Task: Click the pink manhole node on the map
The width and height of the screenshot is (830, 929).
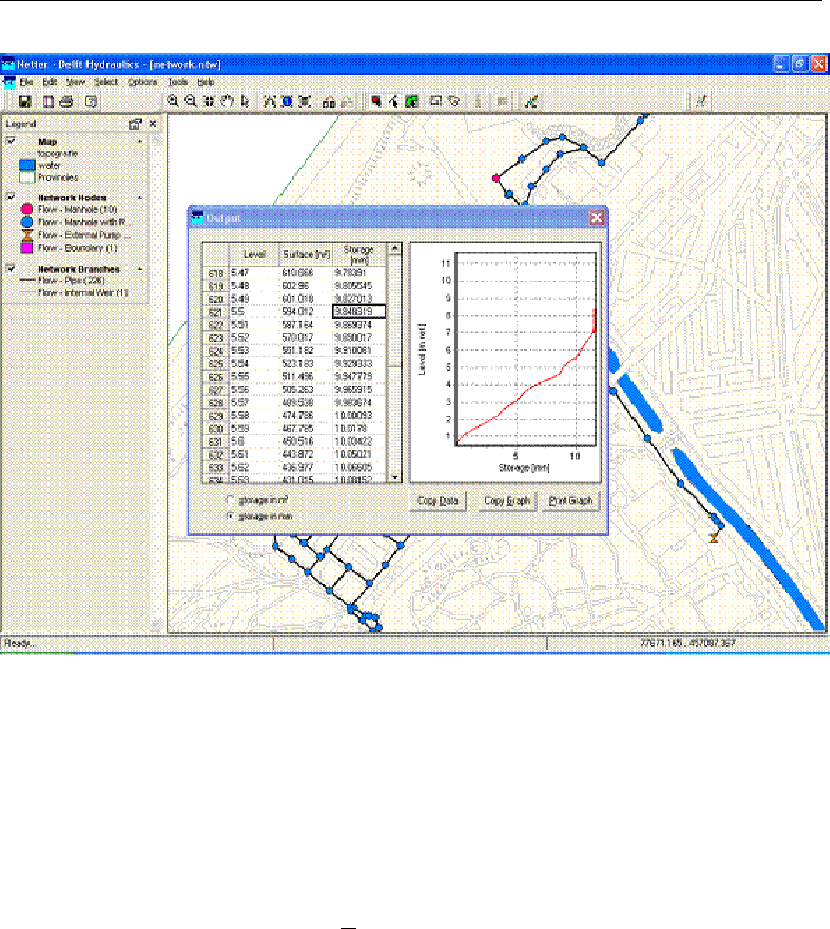Action: [x=496, y=178]
